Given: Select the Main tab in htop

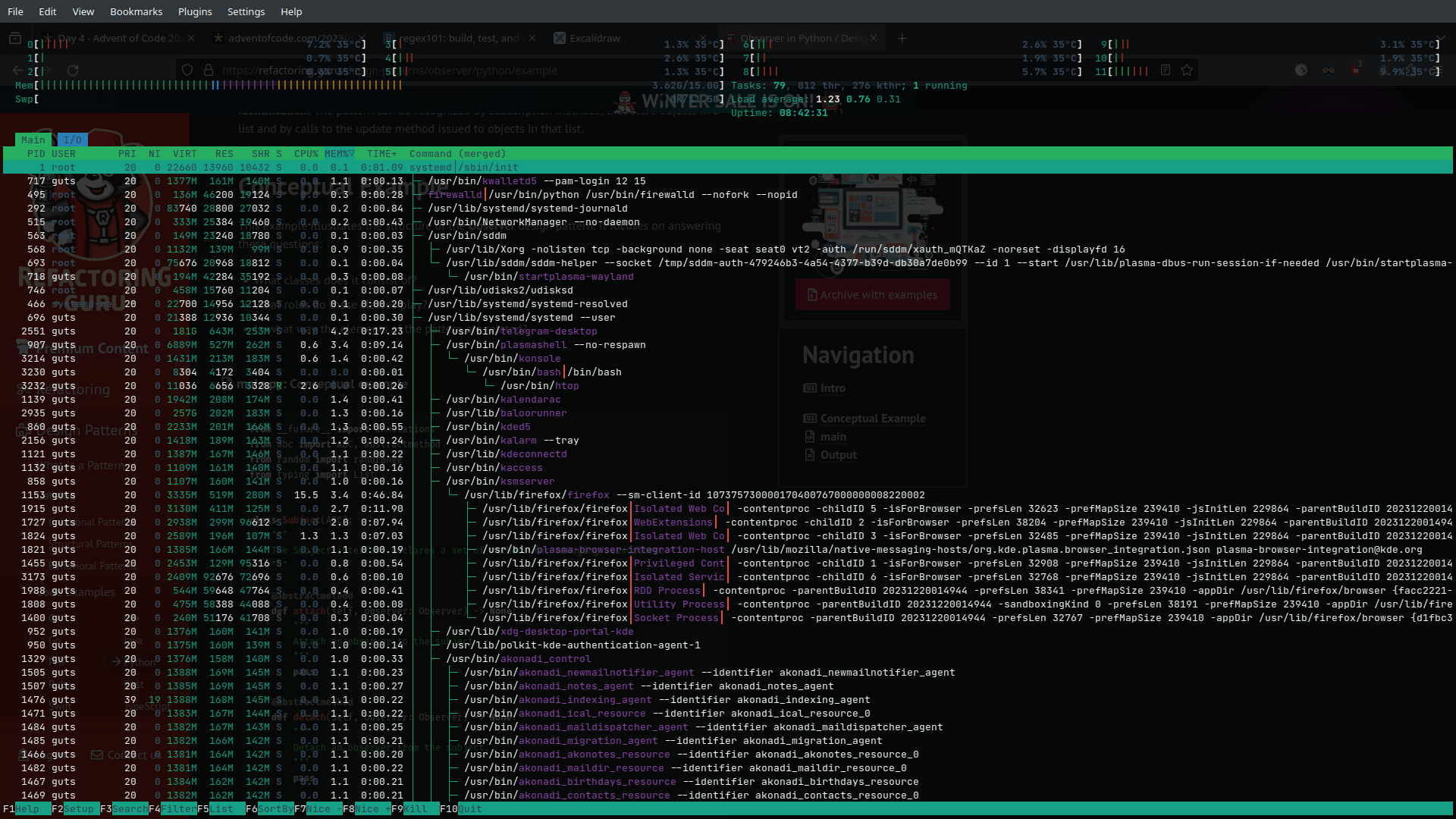Looking at the screenshot, I should 33,140.
